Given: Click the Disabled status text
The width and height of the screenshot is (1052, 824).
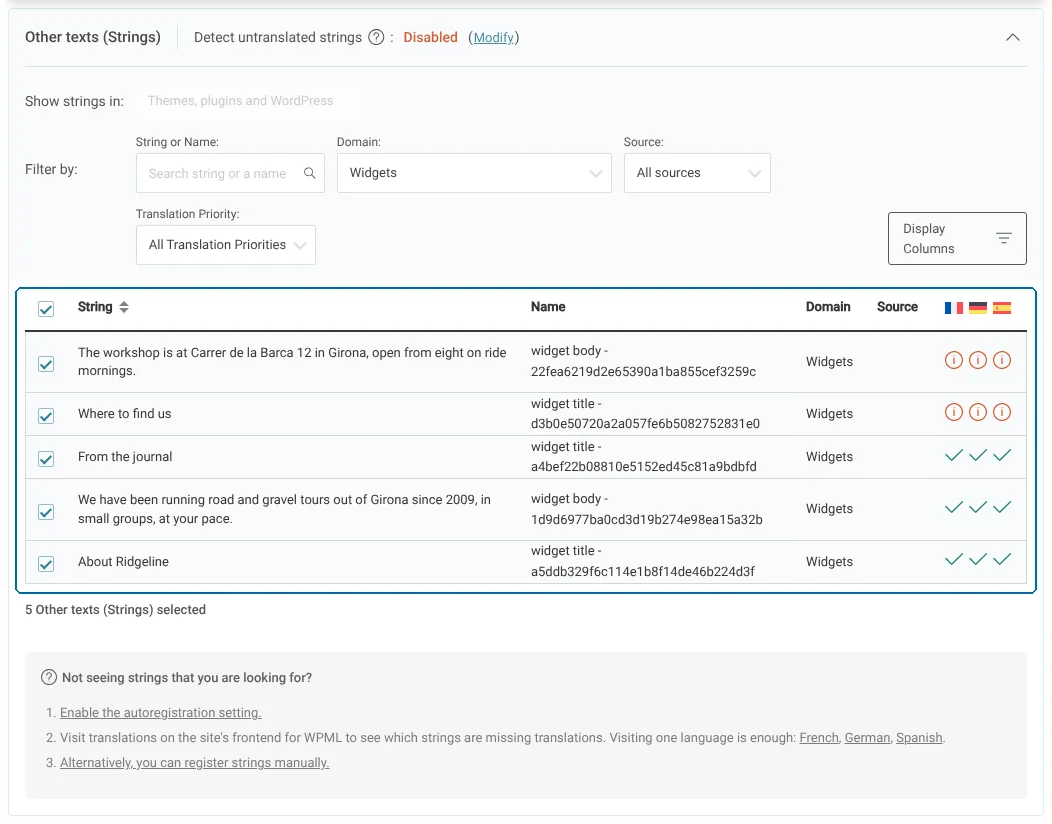Looking at the screenshot, I should point(430,38).
